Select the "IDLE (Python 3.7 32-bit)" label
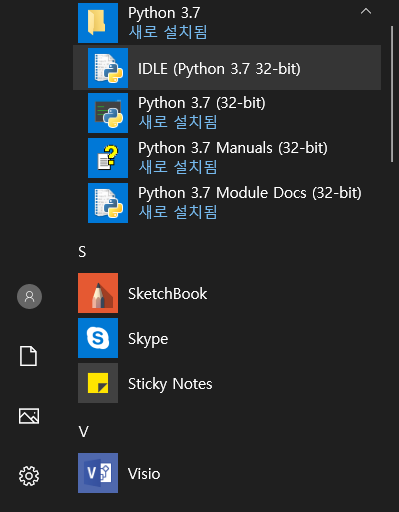 pos(219,69)
